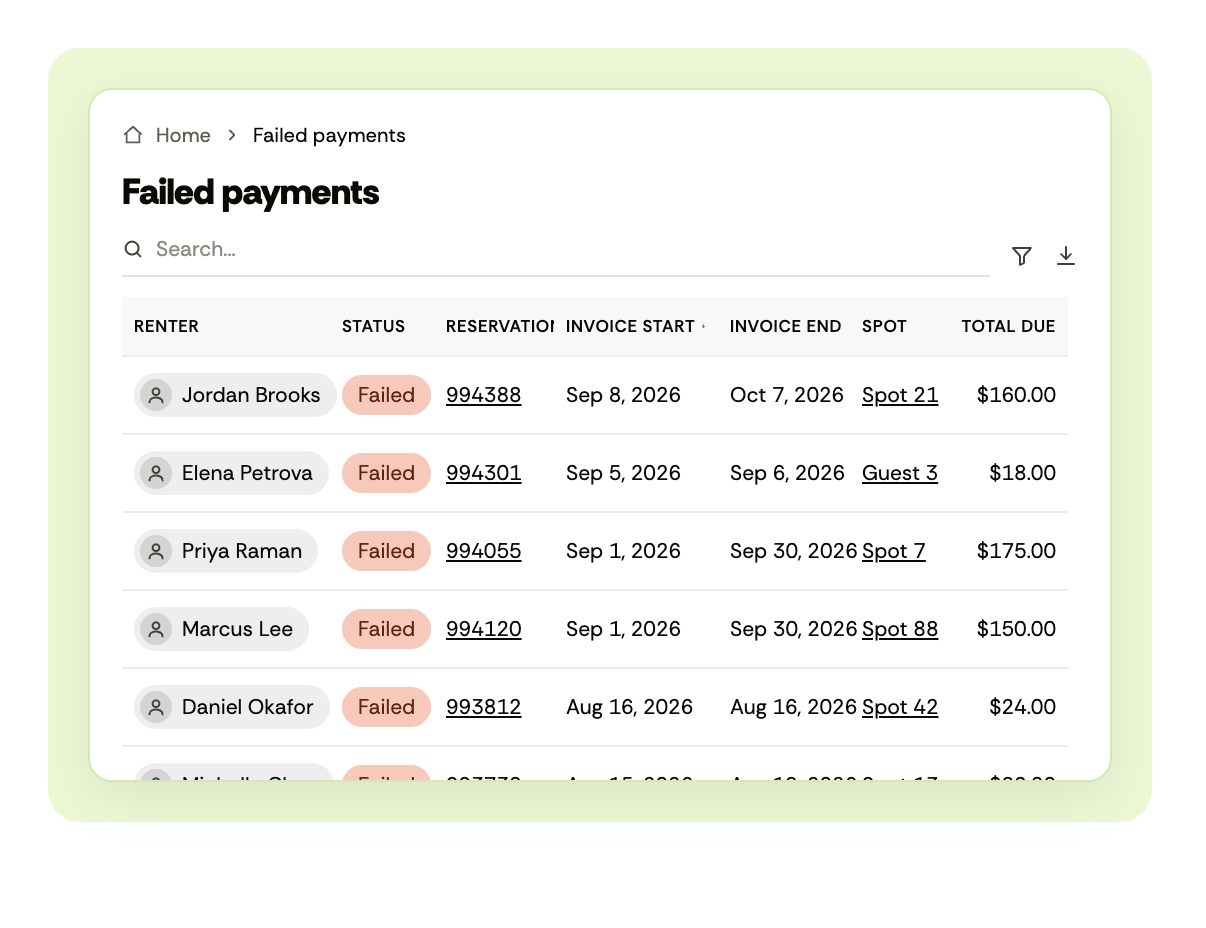
Task: Click invoice end date in Priya Raman row
Action: 794,551
